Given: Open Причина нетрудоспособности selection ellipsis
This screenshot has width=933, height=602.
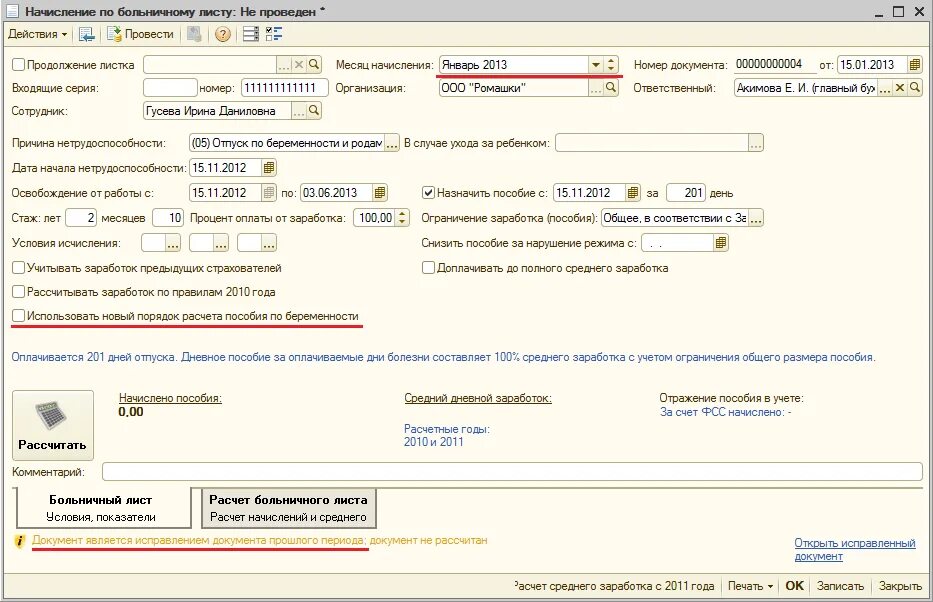Looking at the screenshot, I should coord(392,143).
